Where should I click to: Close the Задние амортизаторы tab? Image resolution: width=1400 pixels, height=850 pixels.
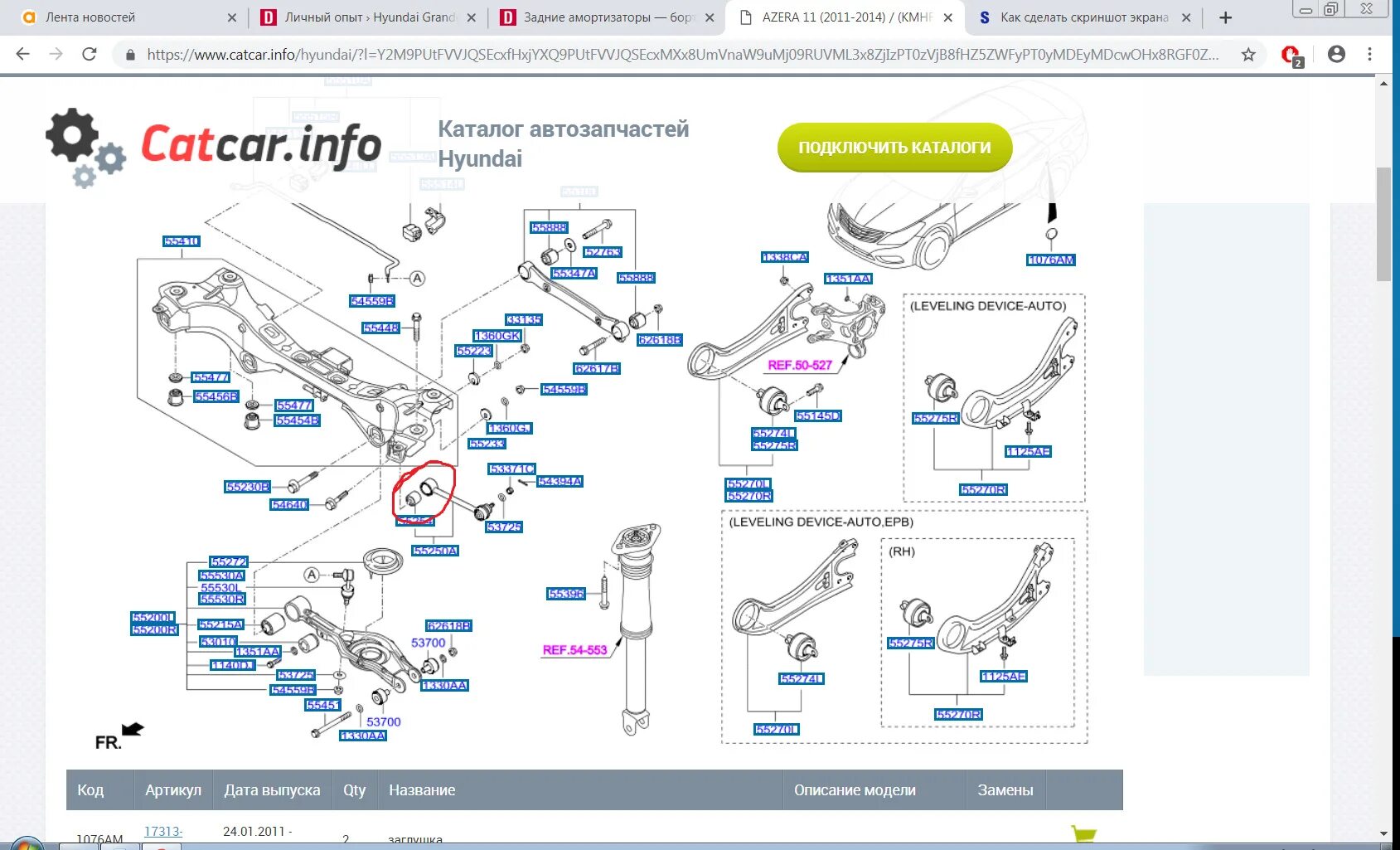(710, 17)
